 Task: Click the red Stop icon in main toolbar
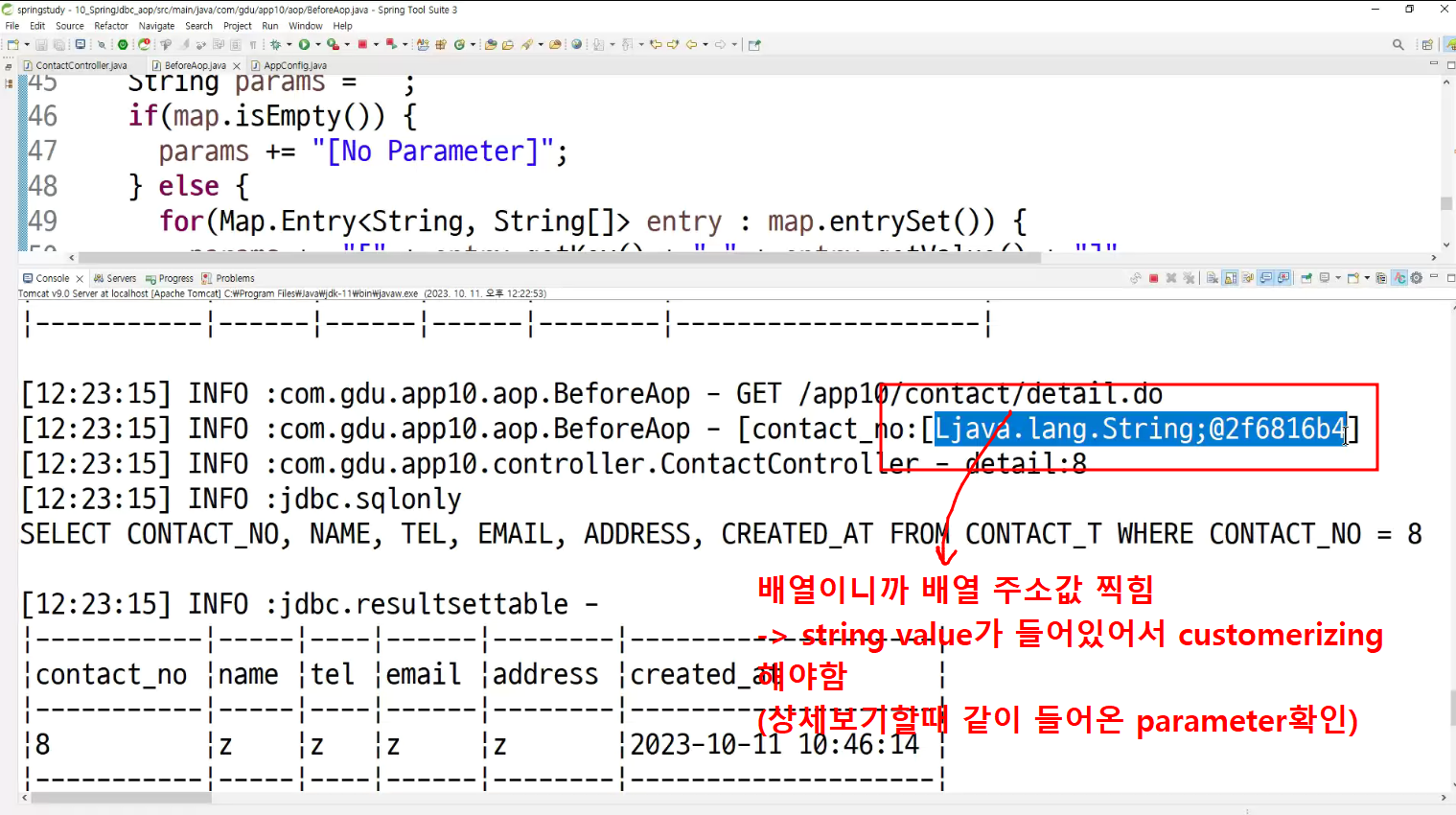click(362, 44)
